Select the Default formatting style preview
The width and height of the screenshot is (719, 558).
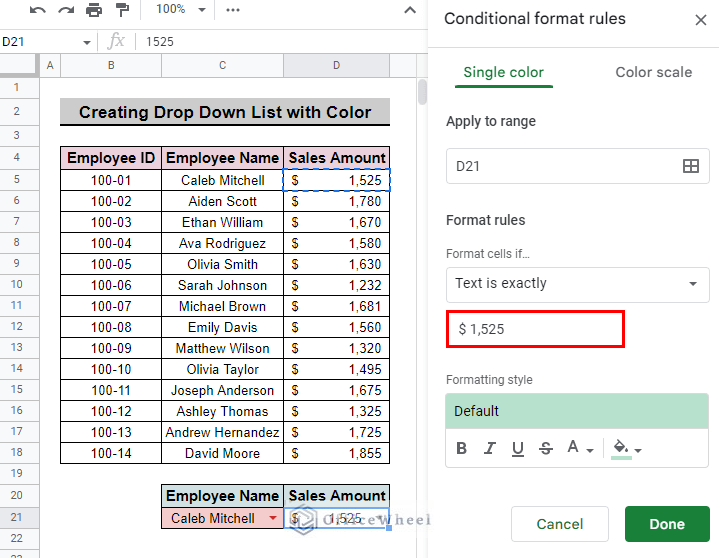click(x=577, y=411)
